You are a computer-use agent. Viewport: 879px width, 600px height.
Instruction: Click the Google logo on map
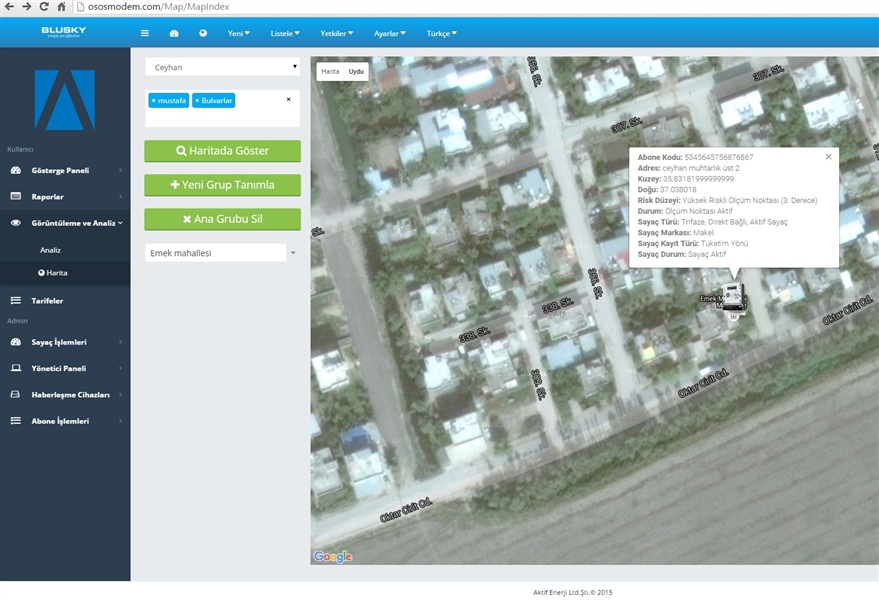tap(333, 556)
